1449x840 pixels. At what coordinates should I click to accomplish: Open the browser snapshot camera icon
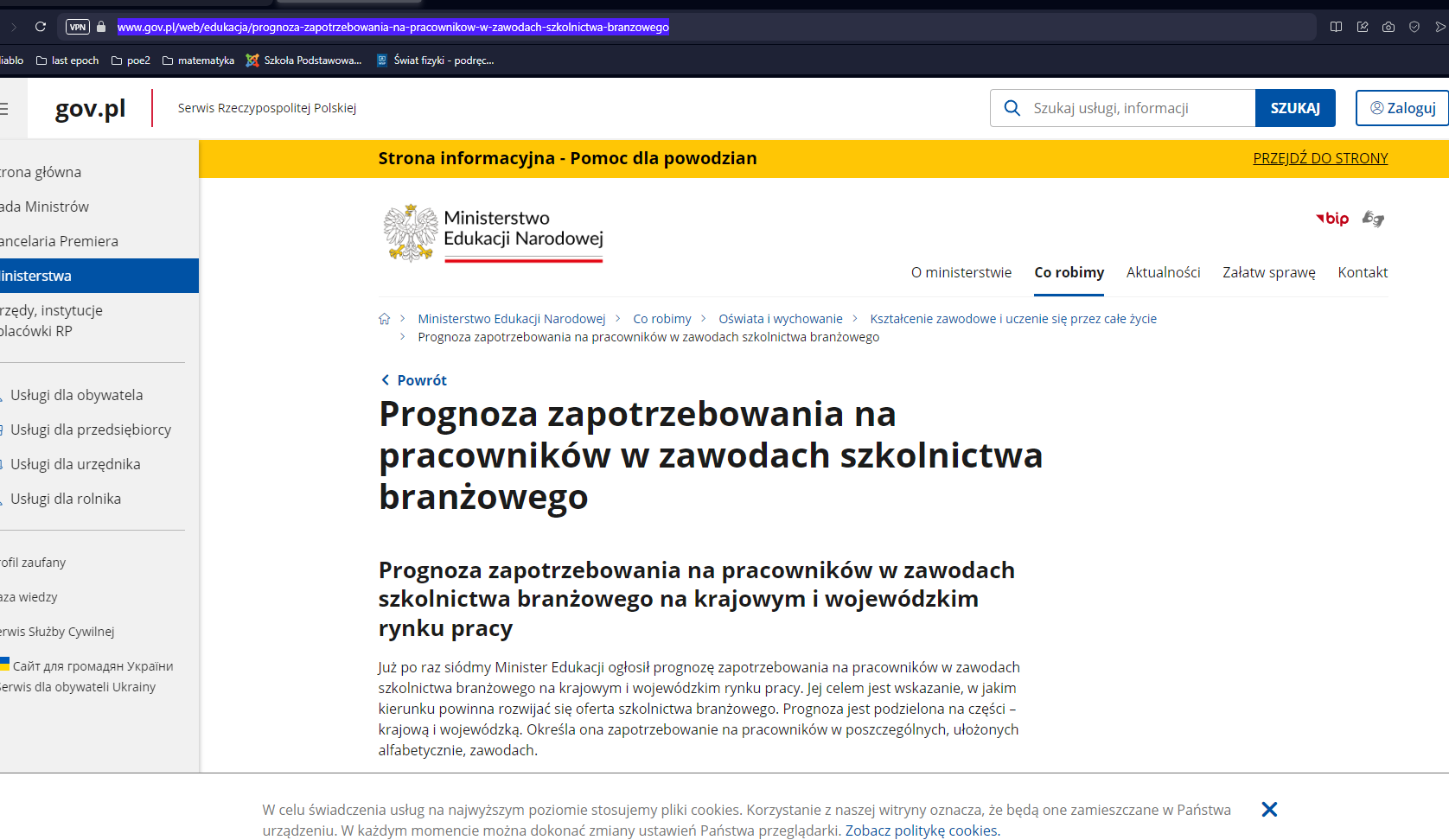pyautogui.click(x=1388, y=27)
